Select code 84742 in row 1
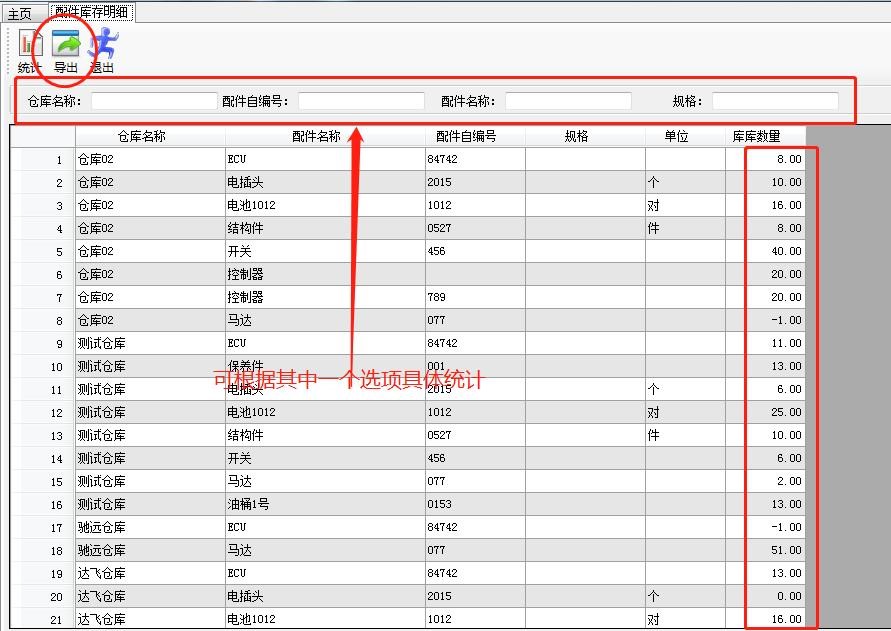The width and height of the screenshot is (891, 631). tap(475, 160)
